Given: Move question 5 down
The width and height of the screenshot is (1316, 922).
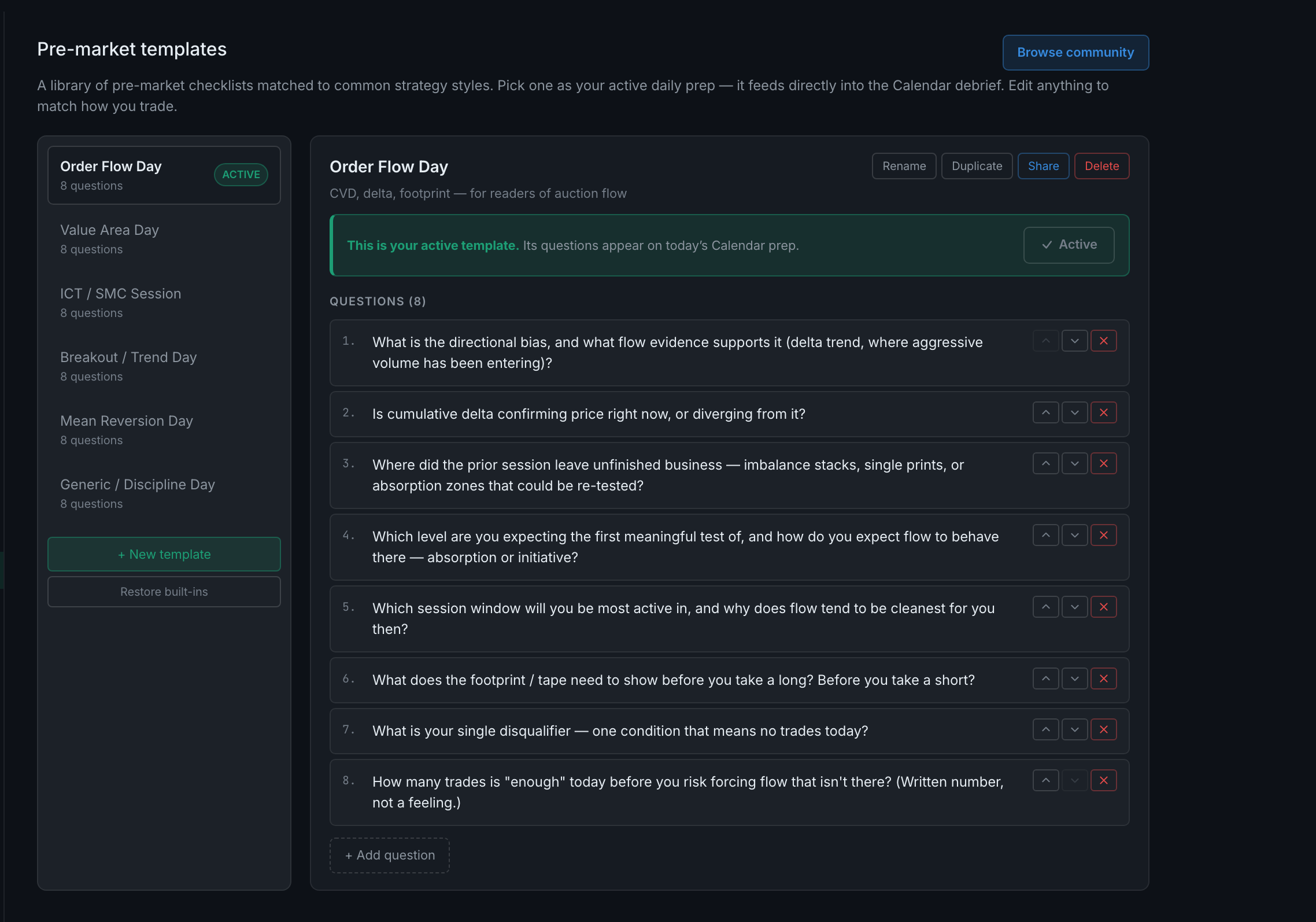Looking at the screenshot, I should pyautogui.click(x=1074, y=607).
